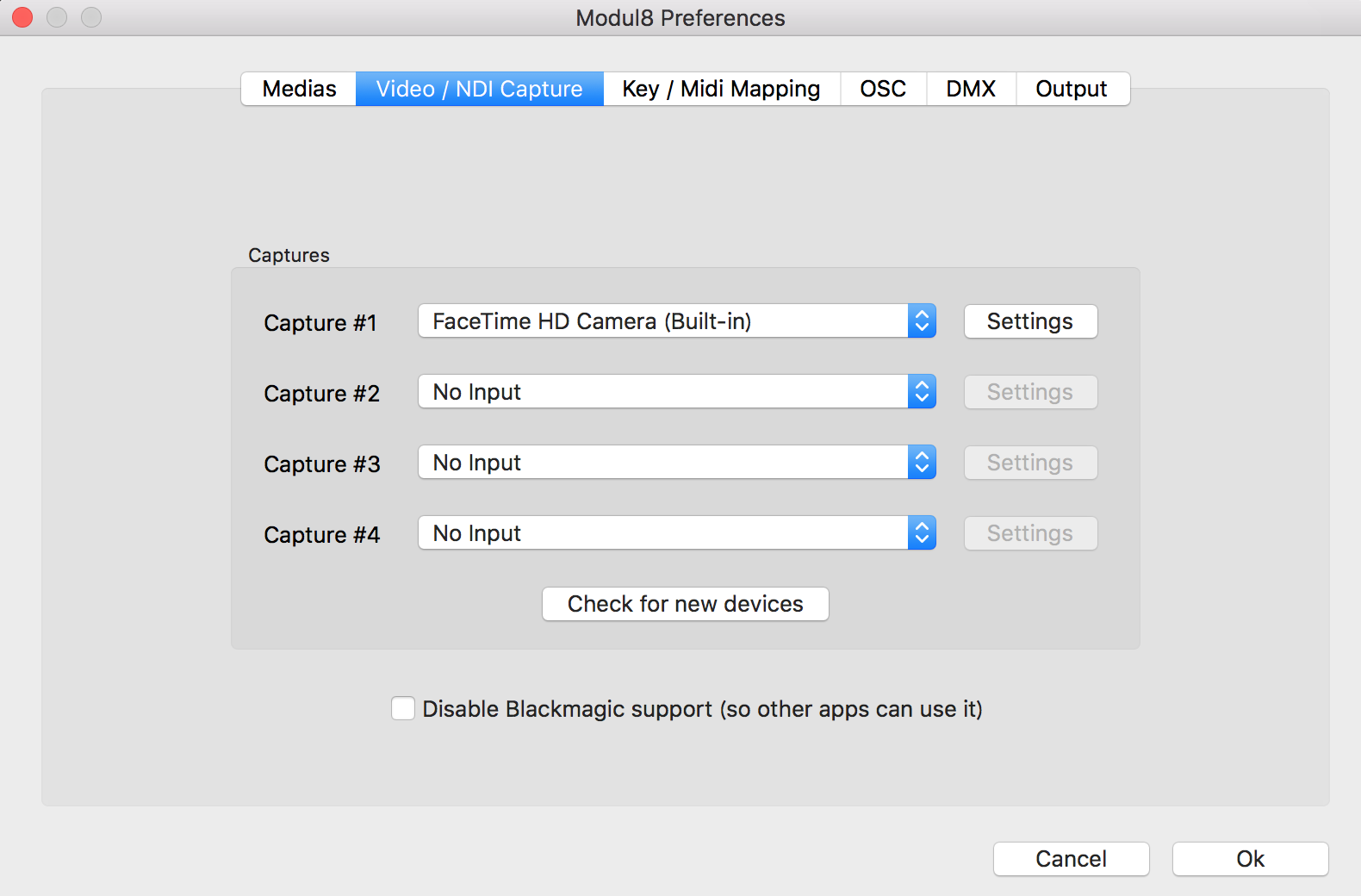Viewport: 1361px width, 896px height.
Task: Confirm preferences with Ok button
Action: click(x=1250, y=859)
